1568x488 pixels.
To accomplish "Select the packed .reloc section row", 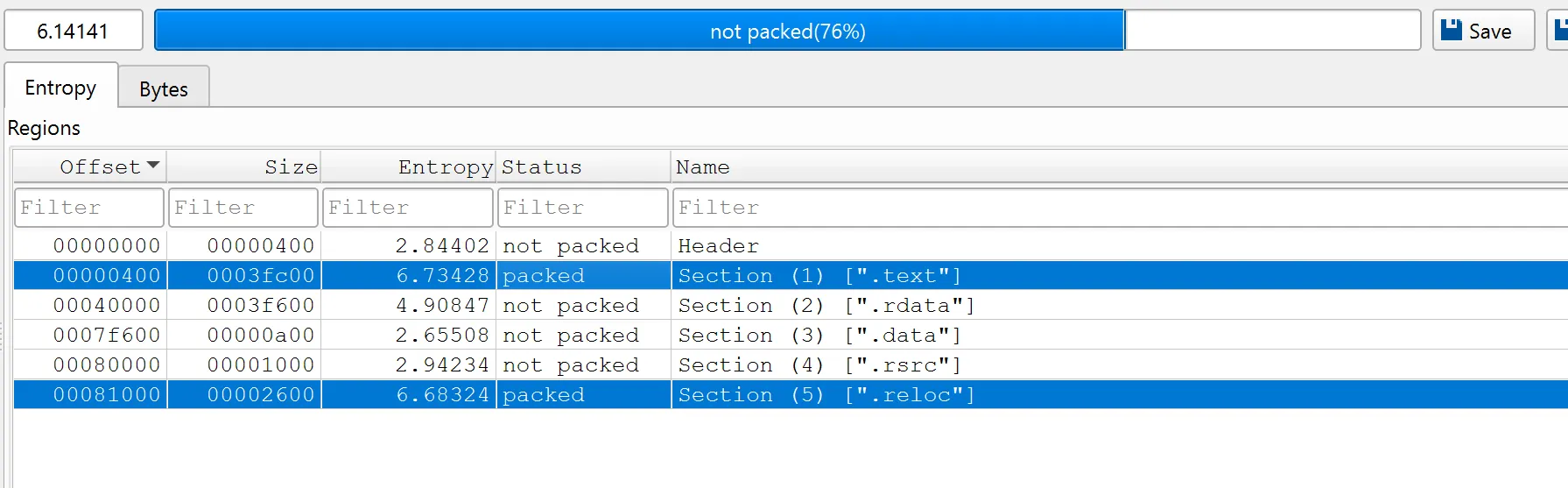I will click(x=825, y=395).
